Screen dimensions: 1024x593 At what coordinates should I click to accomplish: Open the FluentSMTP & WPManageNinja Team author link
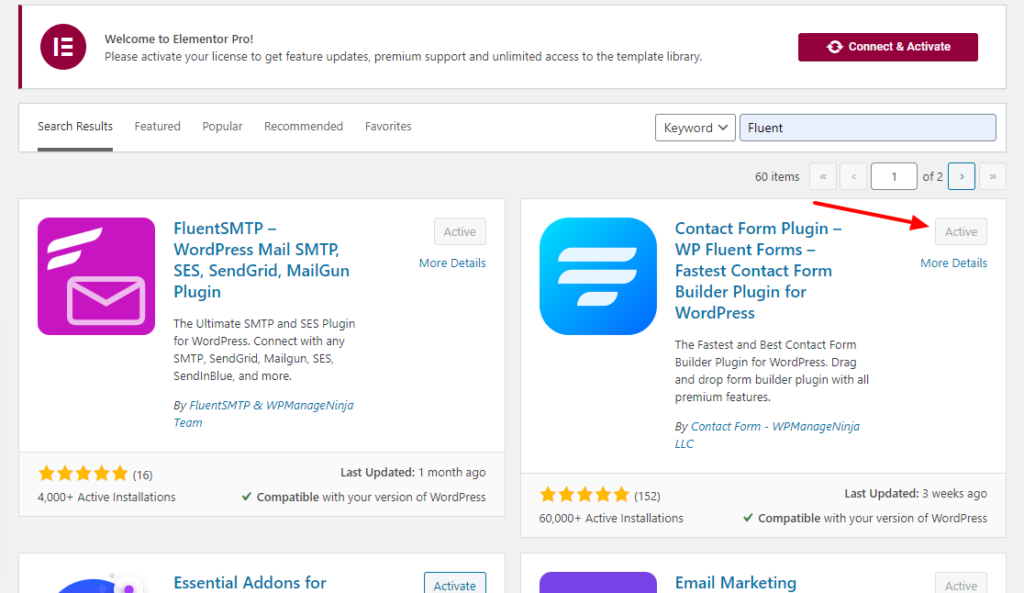(264, 414)
